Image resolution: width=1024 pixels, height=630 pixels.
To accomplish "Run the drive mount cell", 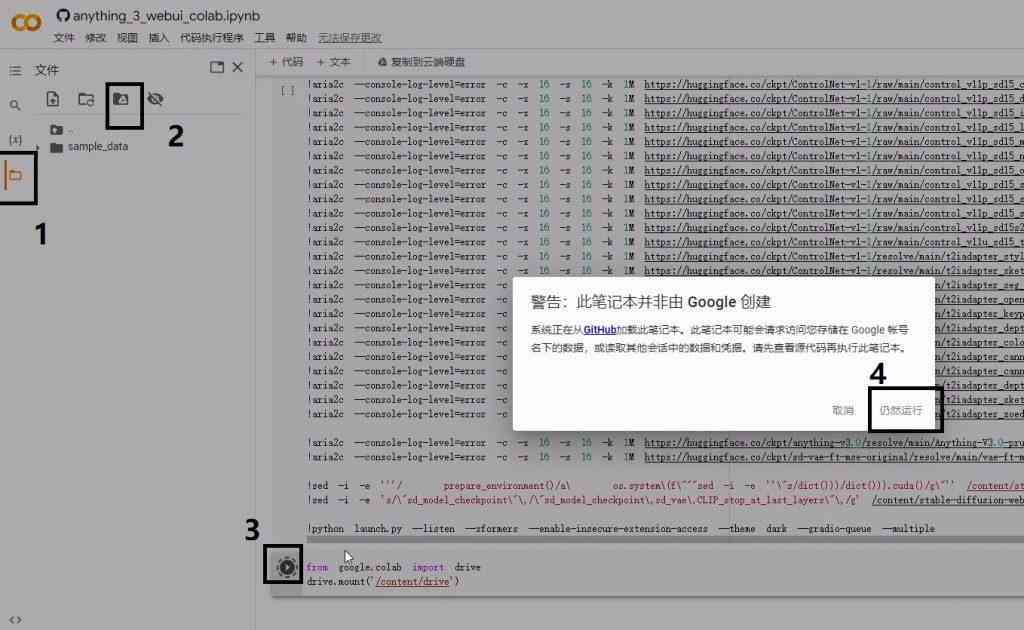I will click(x=286, y=567).
